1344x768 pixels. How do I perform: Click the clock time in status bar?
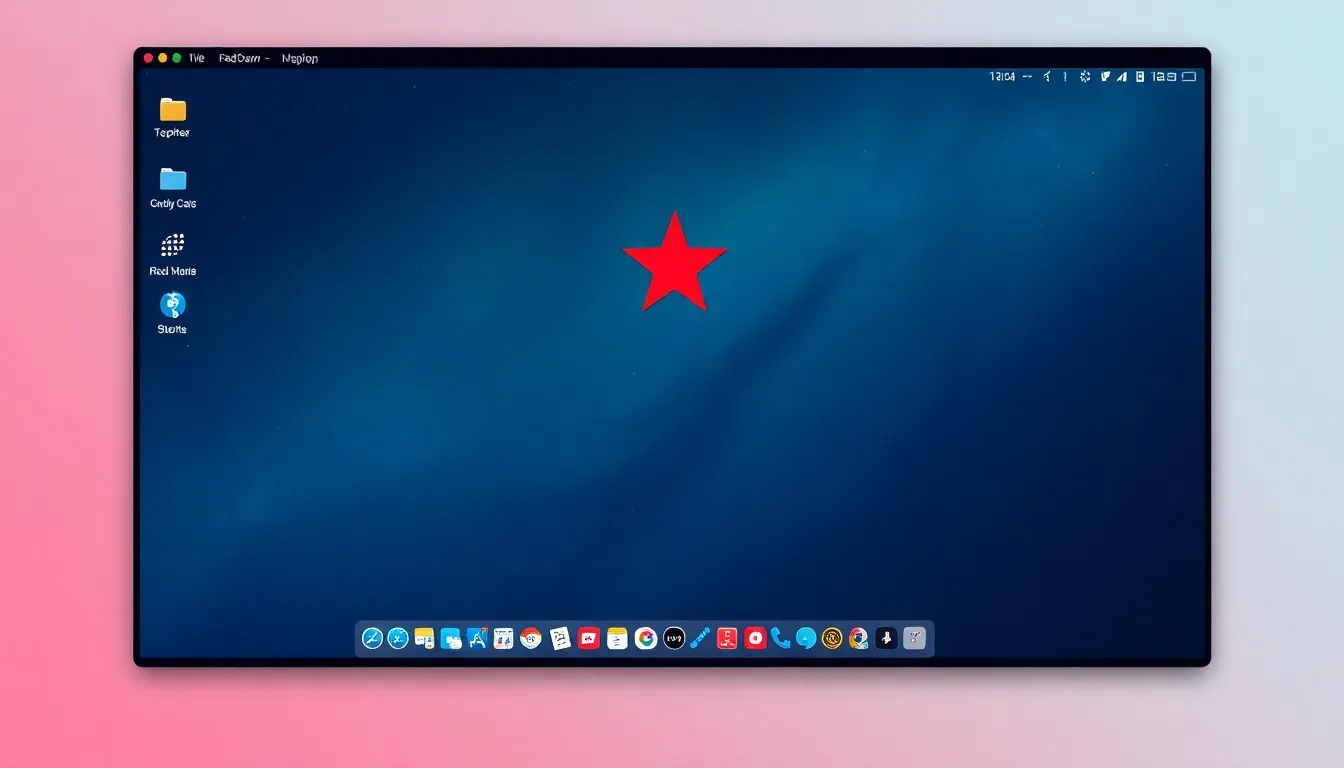click(x=1002, y=77)
